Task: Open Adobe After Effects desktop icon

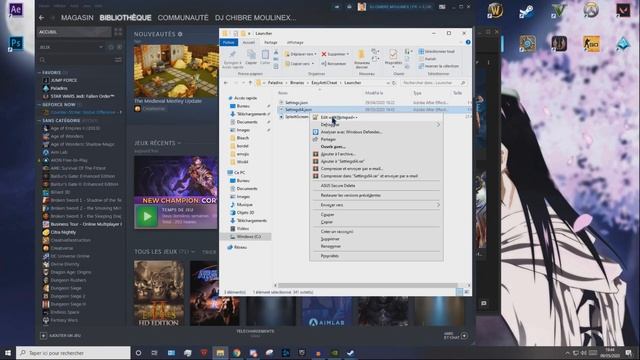Action: click(16, 9)
